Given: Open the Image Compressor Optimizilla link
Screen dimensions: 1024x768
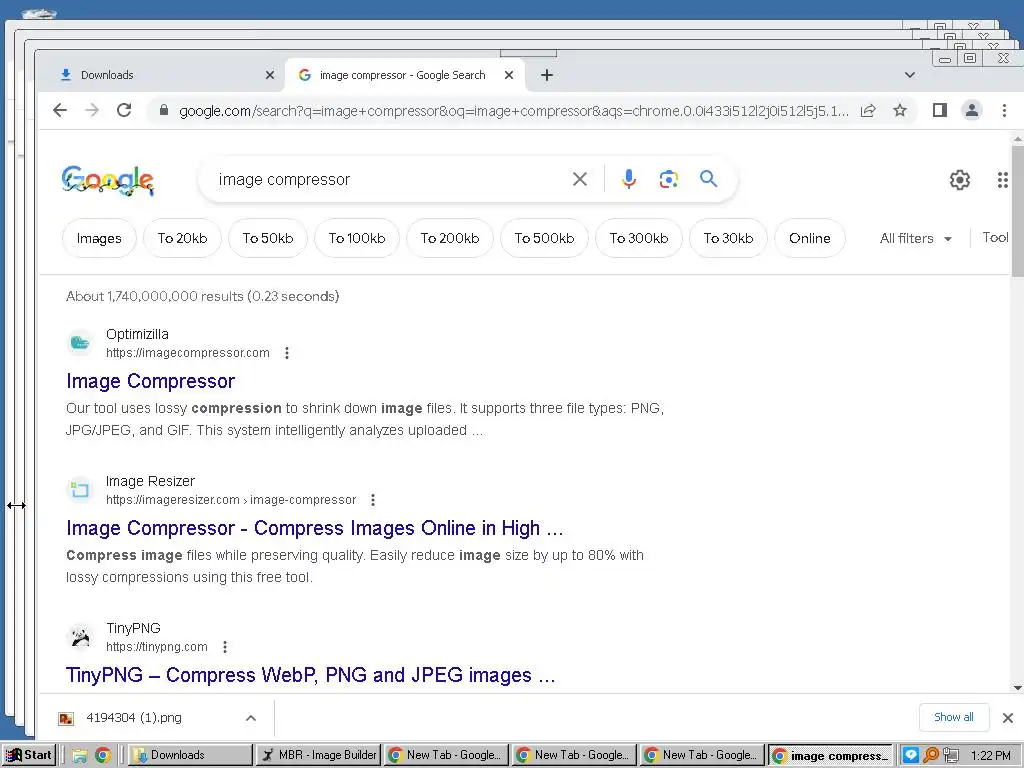Looking at the screenshot, I should point(150,381).
